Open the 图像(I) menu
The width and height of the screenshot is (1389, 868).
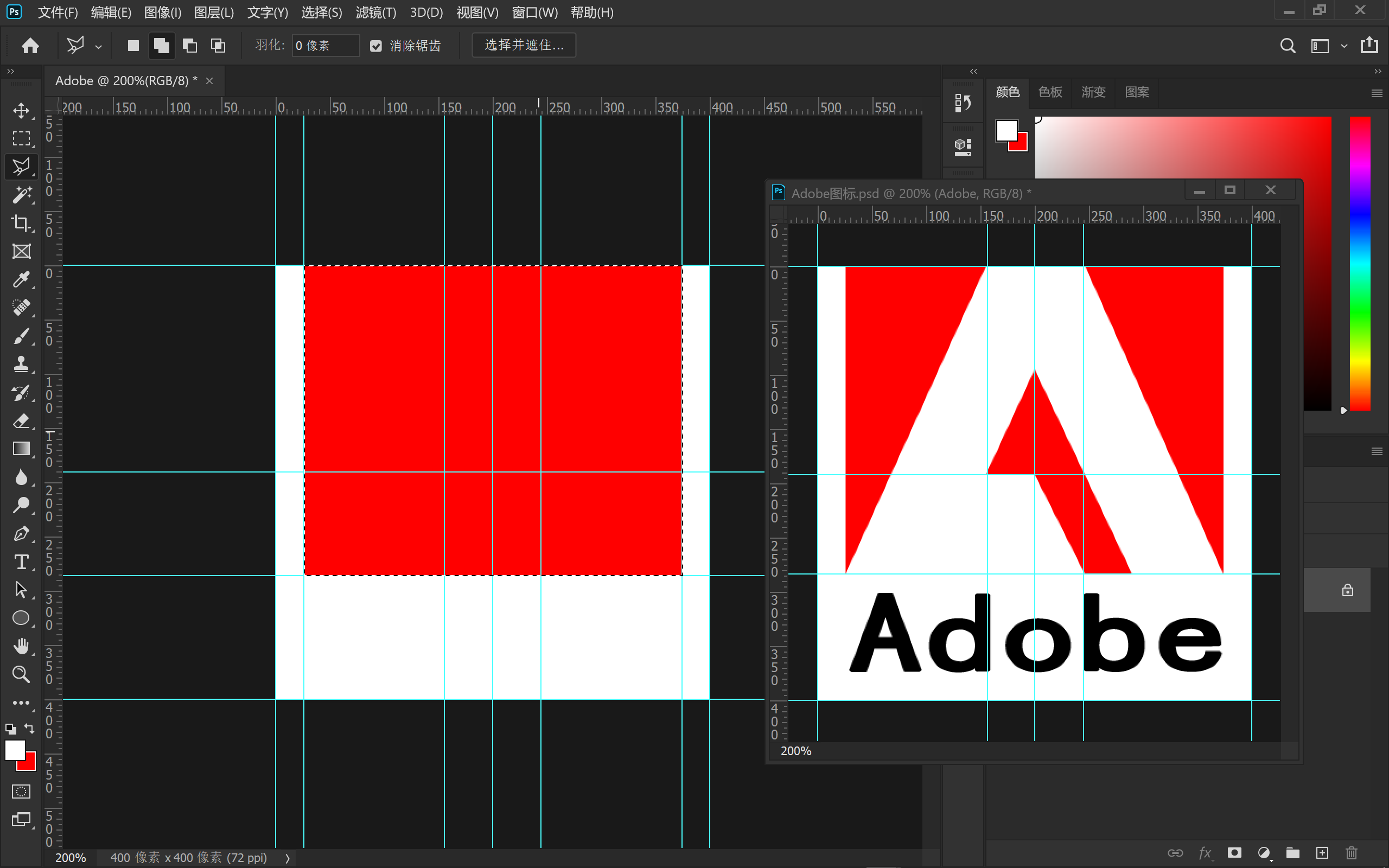(162, 12)
